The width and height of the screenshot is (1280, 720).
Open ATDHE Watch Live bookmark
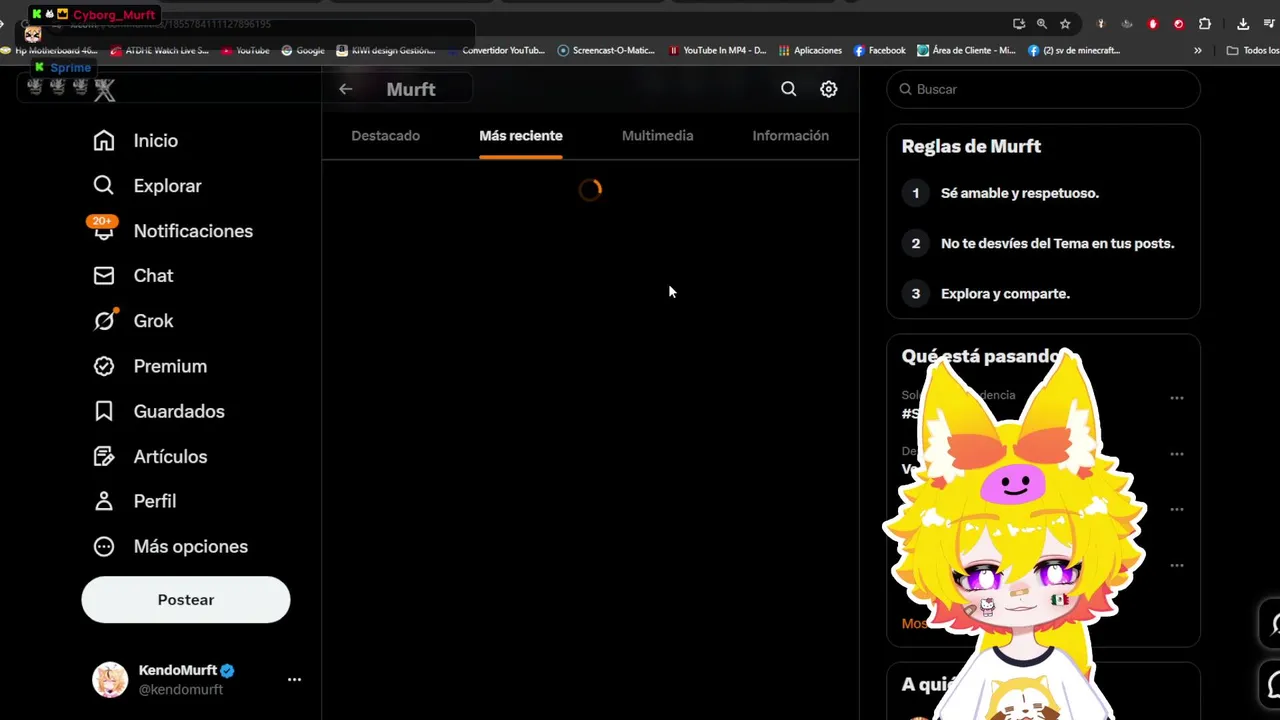point(160,50)
